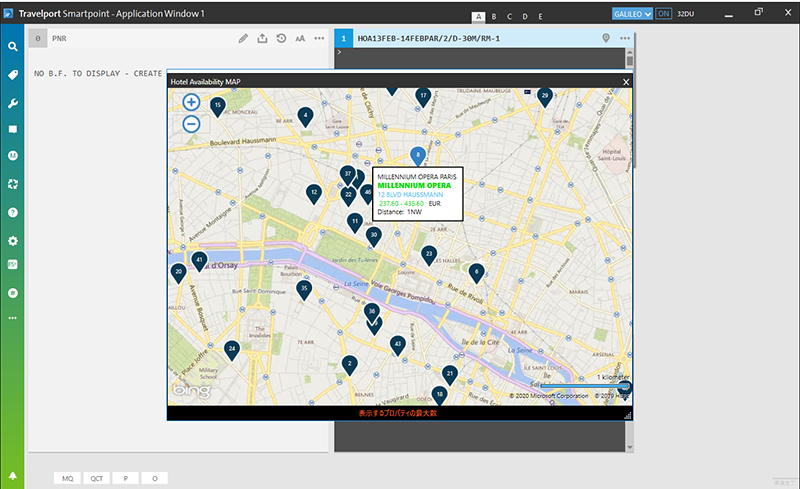Select hotel pin 37 on map
800x489 pixels.
coord(347,174)
